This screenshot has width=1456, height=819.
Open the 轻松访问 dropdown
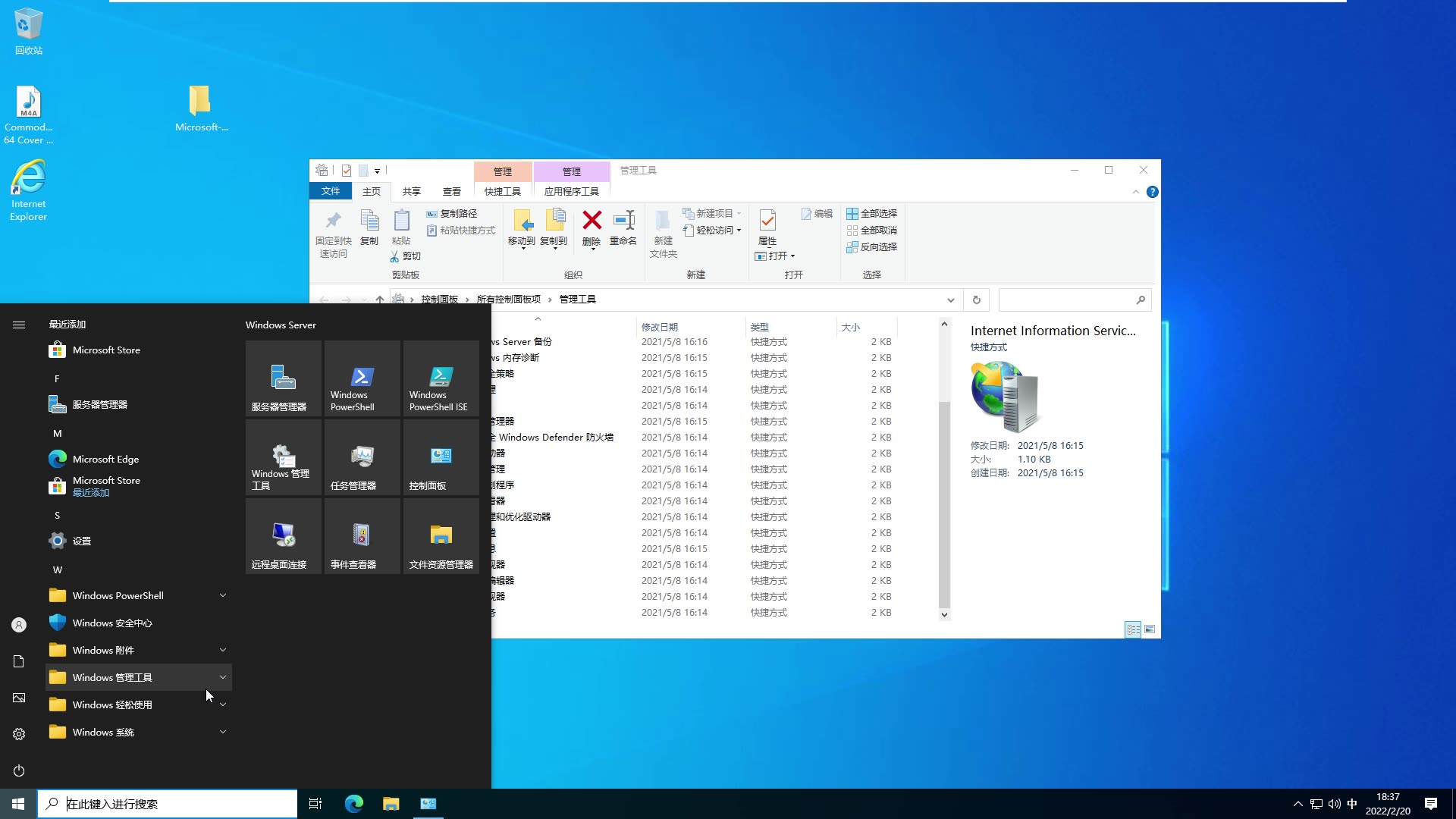point(711,230)
